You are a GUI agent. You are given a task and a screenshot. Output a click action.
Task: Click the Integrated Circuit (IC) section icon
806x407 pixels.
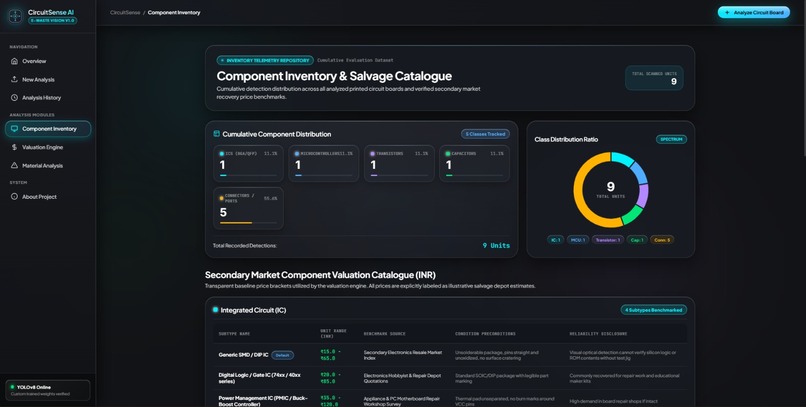click(x=215, y=310)
